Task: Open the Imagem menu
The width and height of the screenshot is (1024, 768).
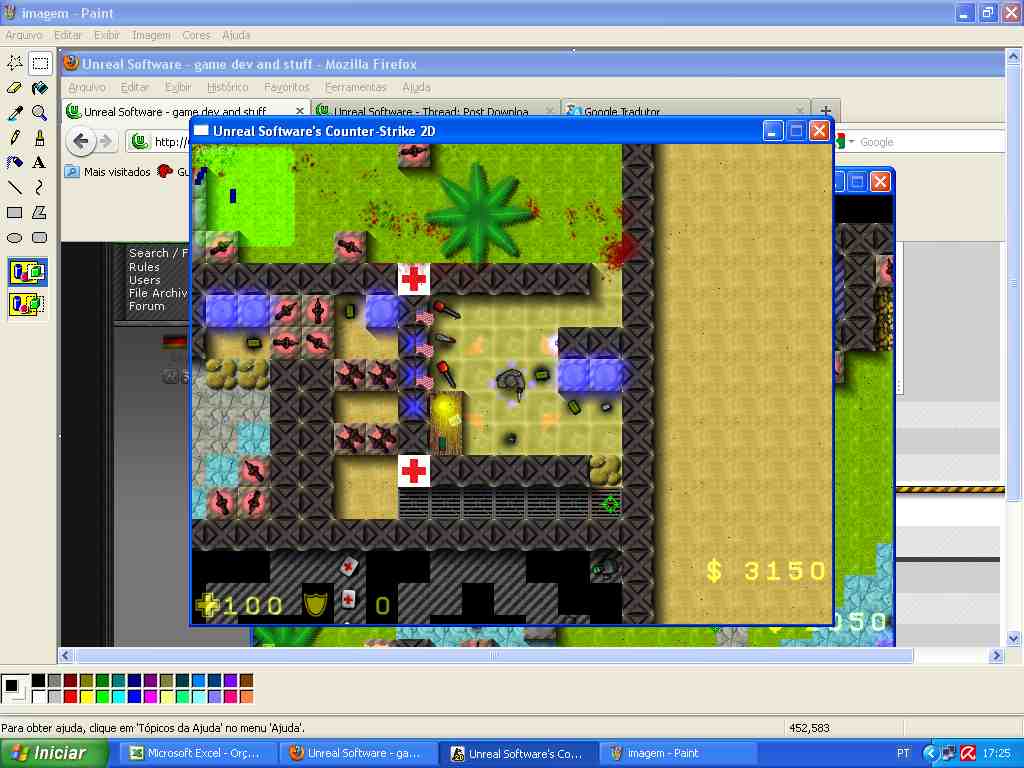Action: [x=152, y=35]
